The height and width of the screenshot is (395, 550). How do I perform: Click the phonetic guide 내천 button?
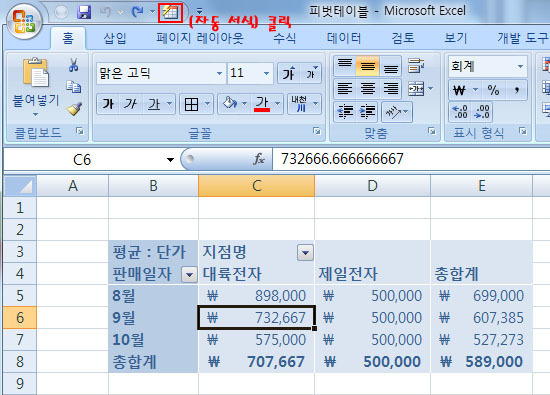[x=300, y=104]
